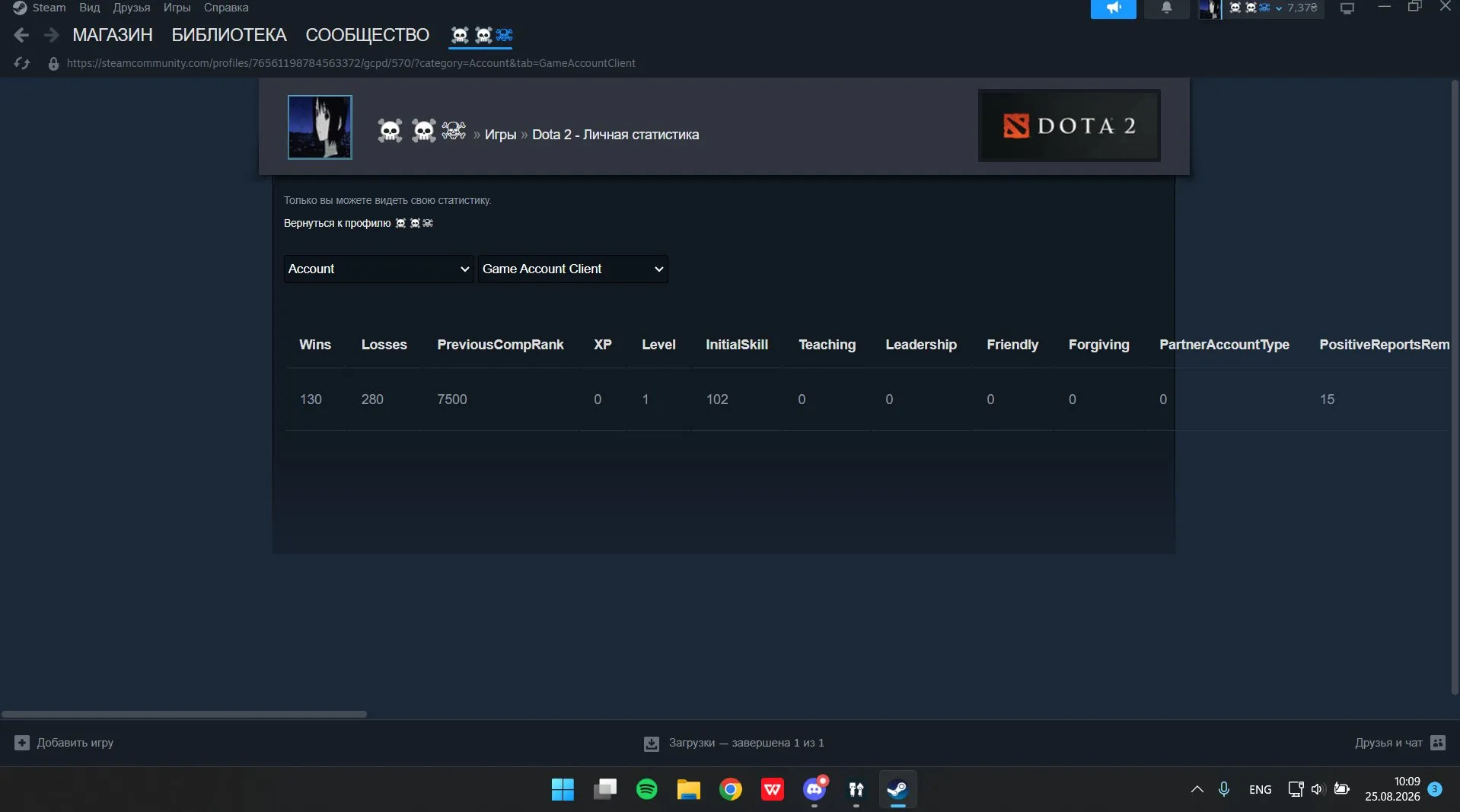Click the 280 losses value
Viewport: 1460px width, 812px height.
pos(372,400)
